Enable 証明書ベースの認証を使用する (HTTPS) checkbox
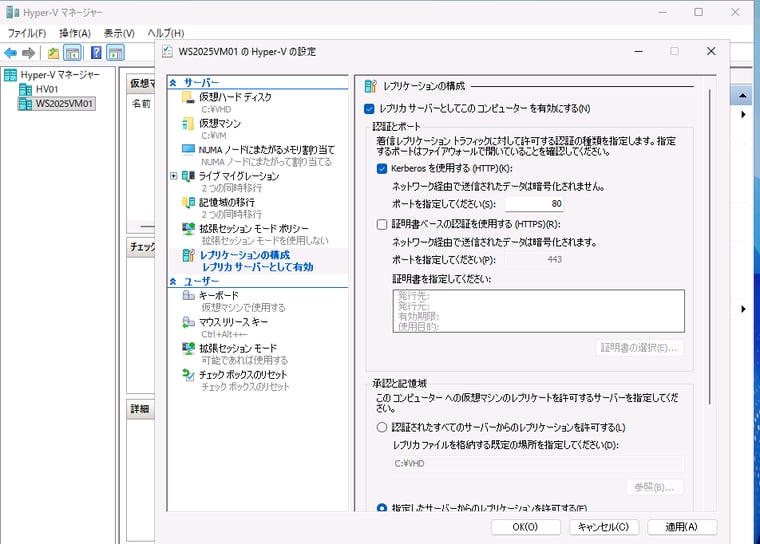Viewport: 760px width, 544px height. pyautogui.click(x=382, y=225)
